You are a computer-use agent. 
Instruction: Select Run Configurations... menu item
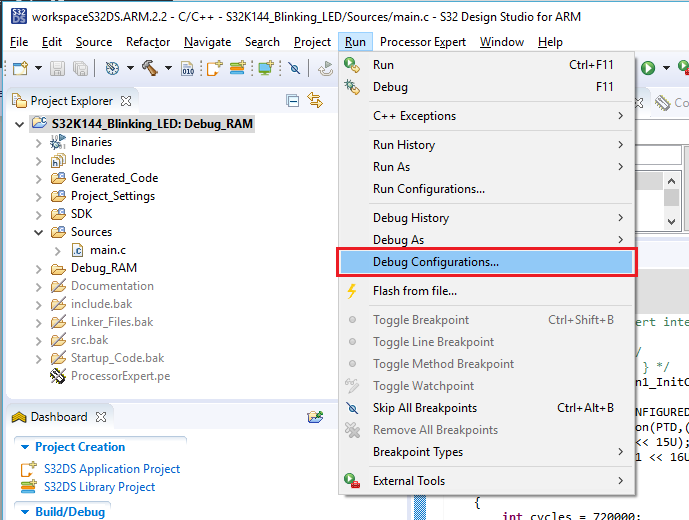coord(486,189)
